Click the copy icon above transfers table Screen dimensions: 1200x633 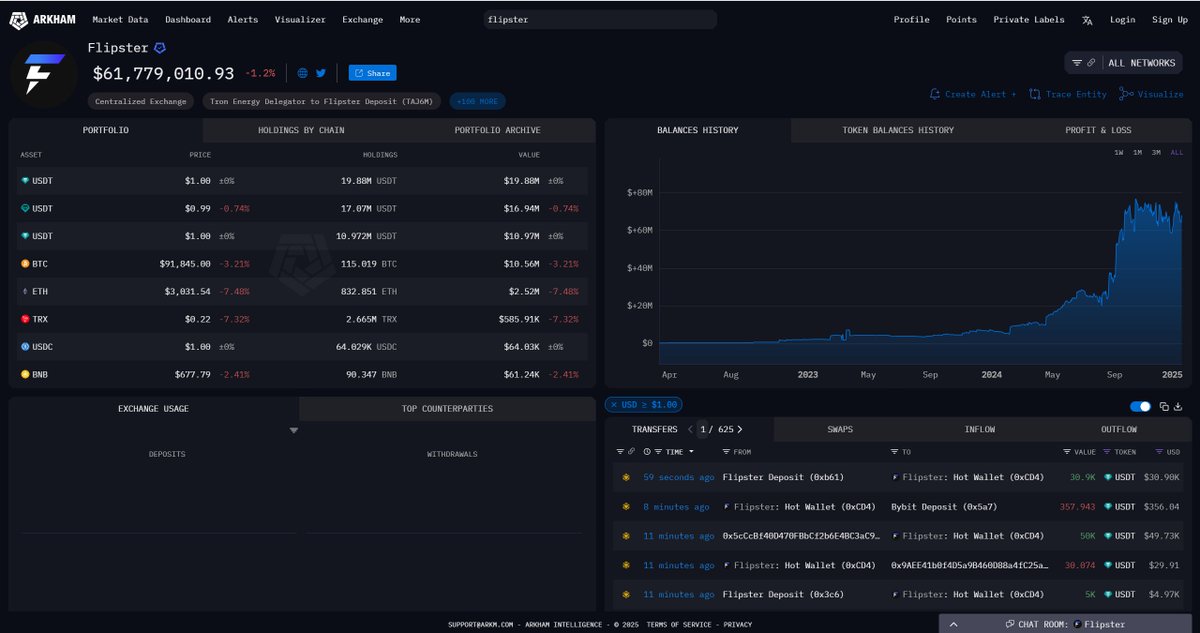coord(1164,406)
